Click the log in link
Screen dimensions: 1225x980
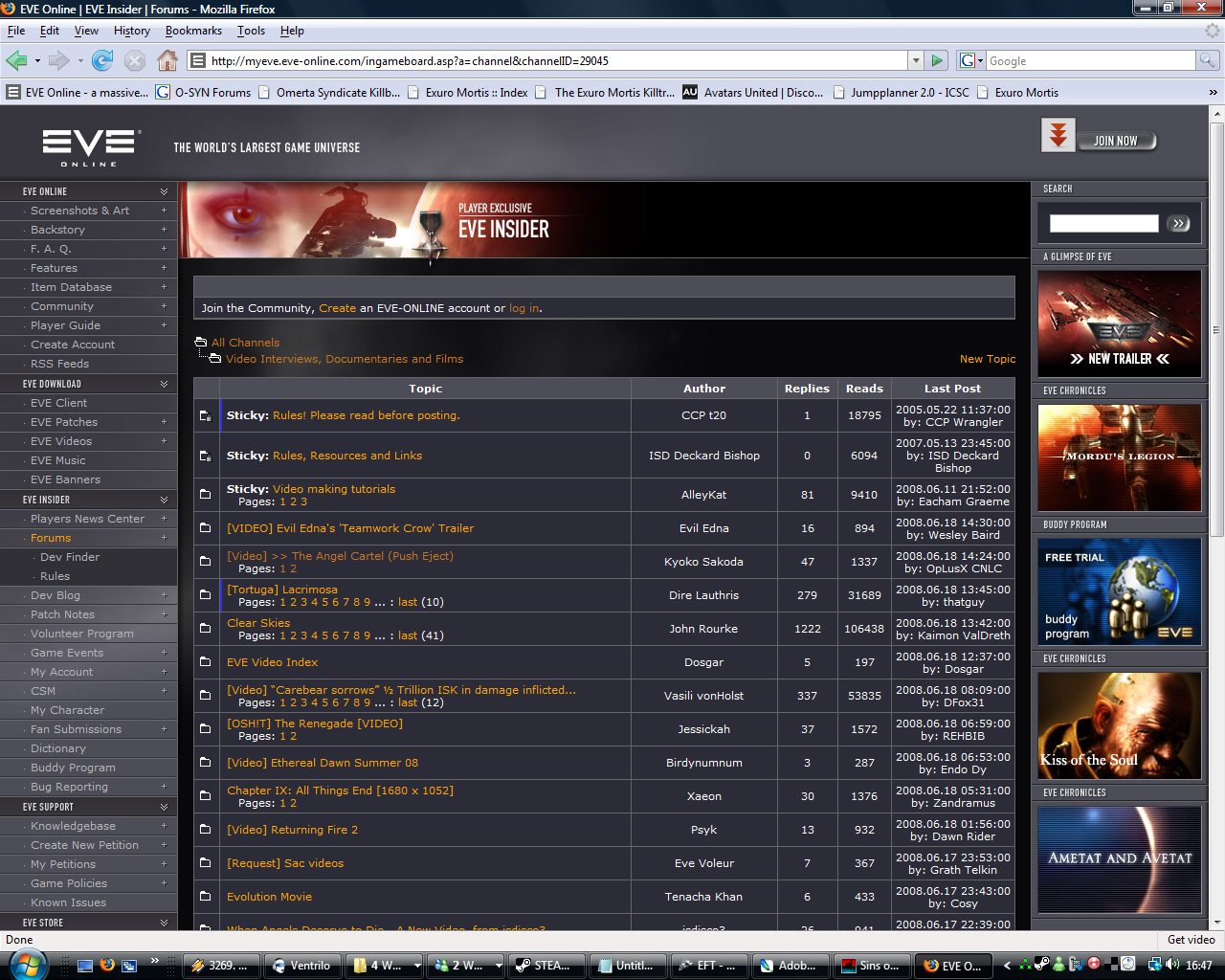click(x=523, y=308)
